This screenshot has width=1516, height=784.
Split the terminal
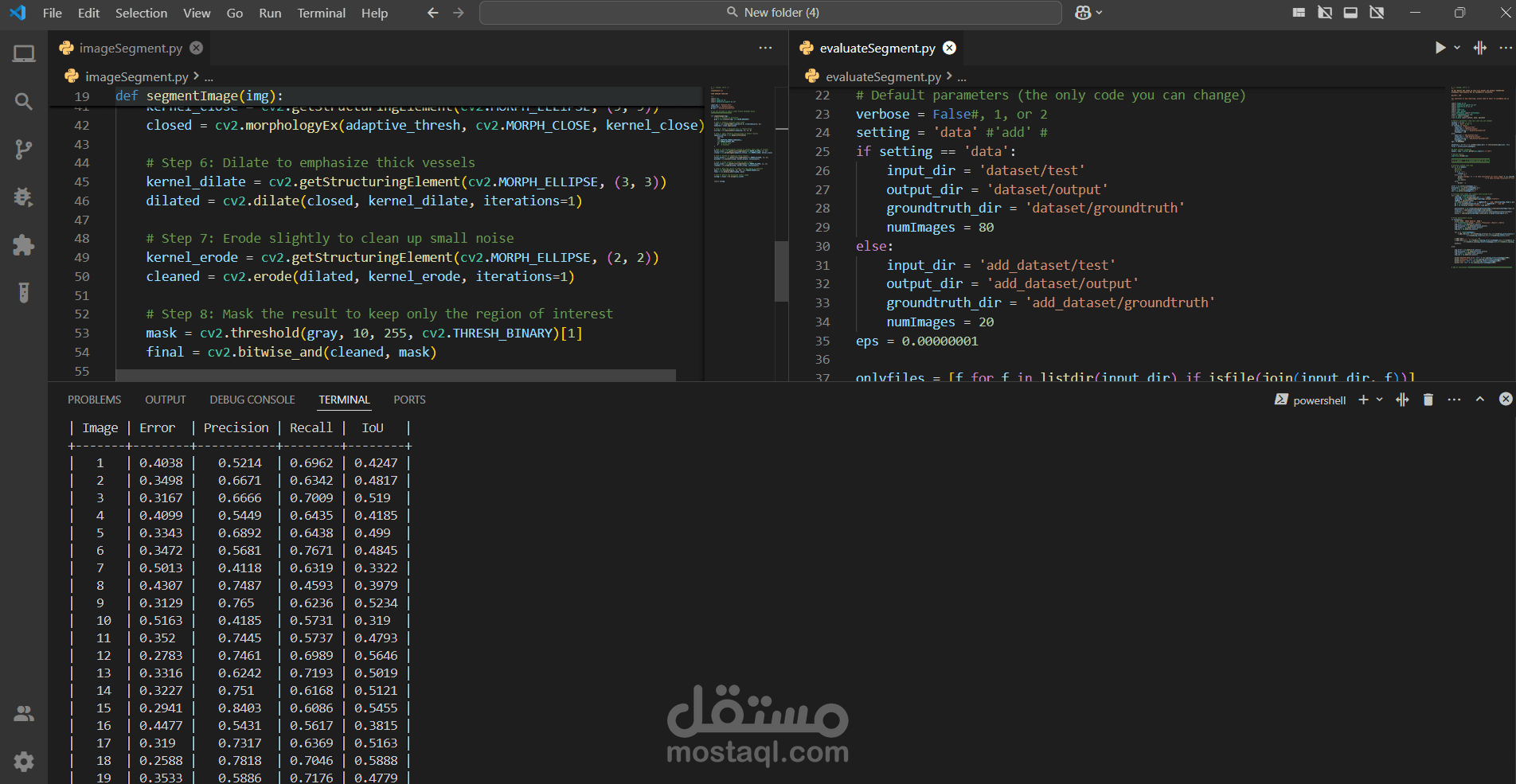pyautogui.click(x=1403, y=400)
